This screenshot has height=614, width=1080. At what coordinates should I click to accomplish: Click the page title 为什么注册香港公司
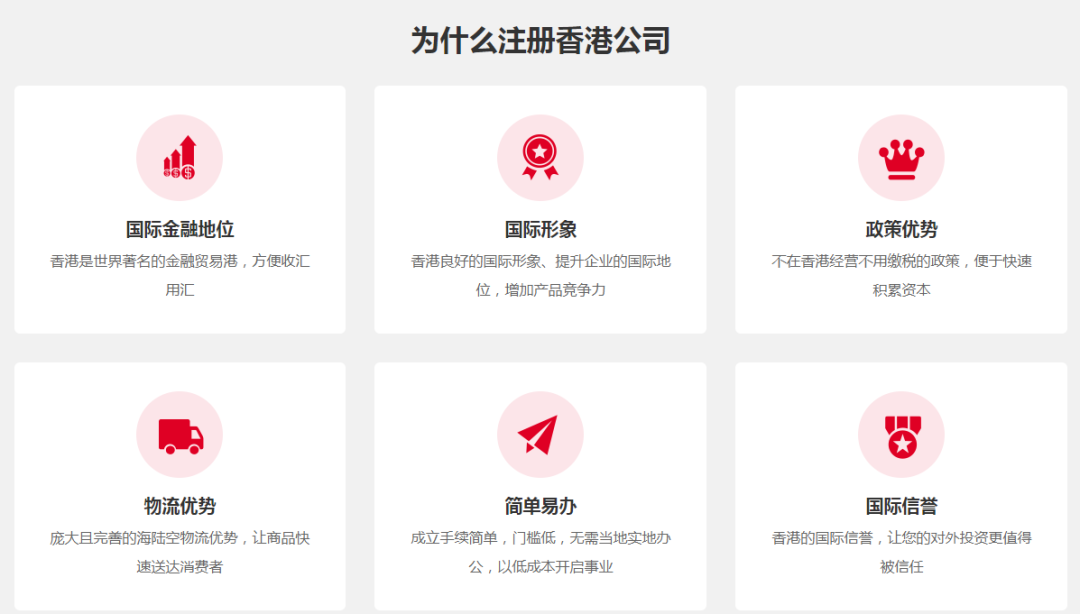coord(540,40)
